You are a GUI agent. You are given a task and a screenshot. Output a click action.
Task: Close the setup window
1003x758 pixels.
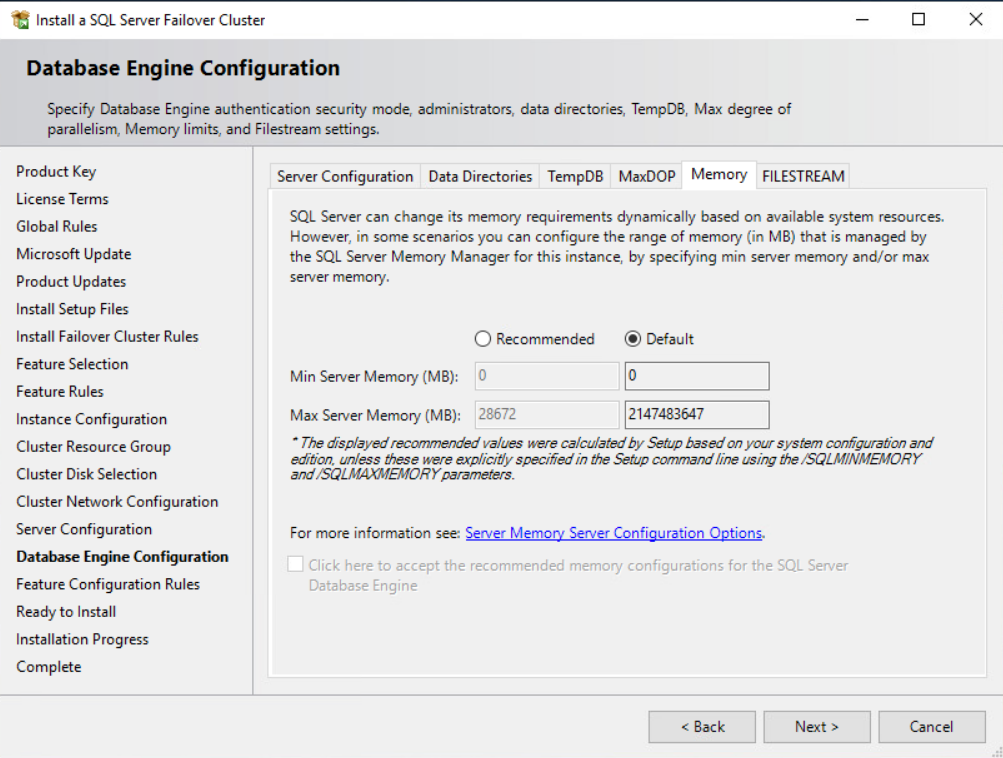pyautogui.click(x=975, y=20)
